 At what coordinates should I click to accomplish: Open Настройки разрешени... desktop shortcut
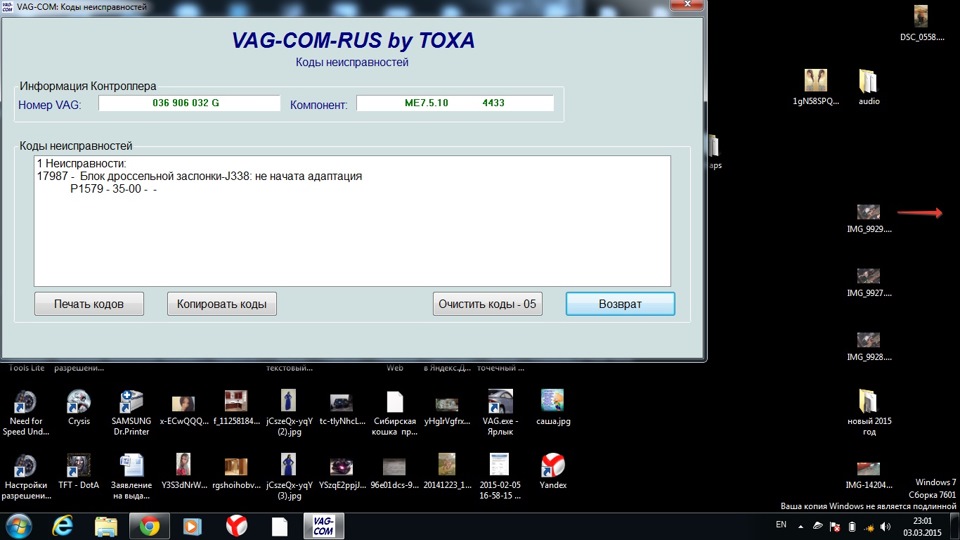coord(26,478)
